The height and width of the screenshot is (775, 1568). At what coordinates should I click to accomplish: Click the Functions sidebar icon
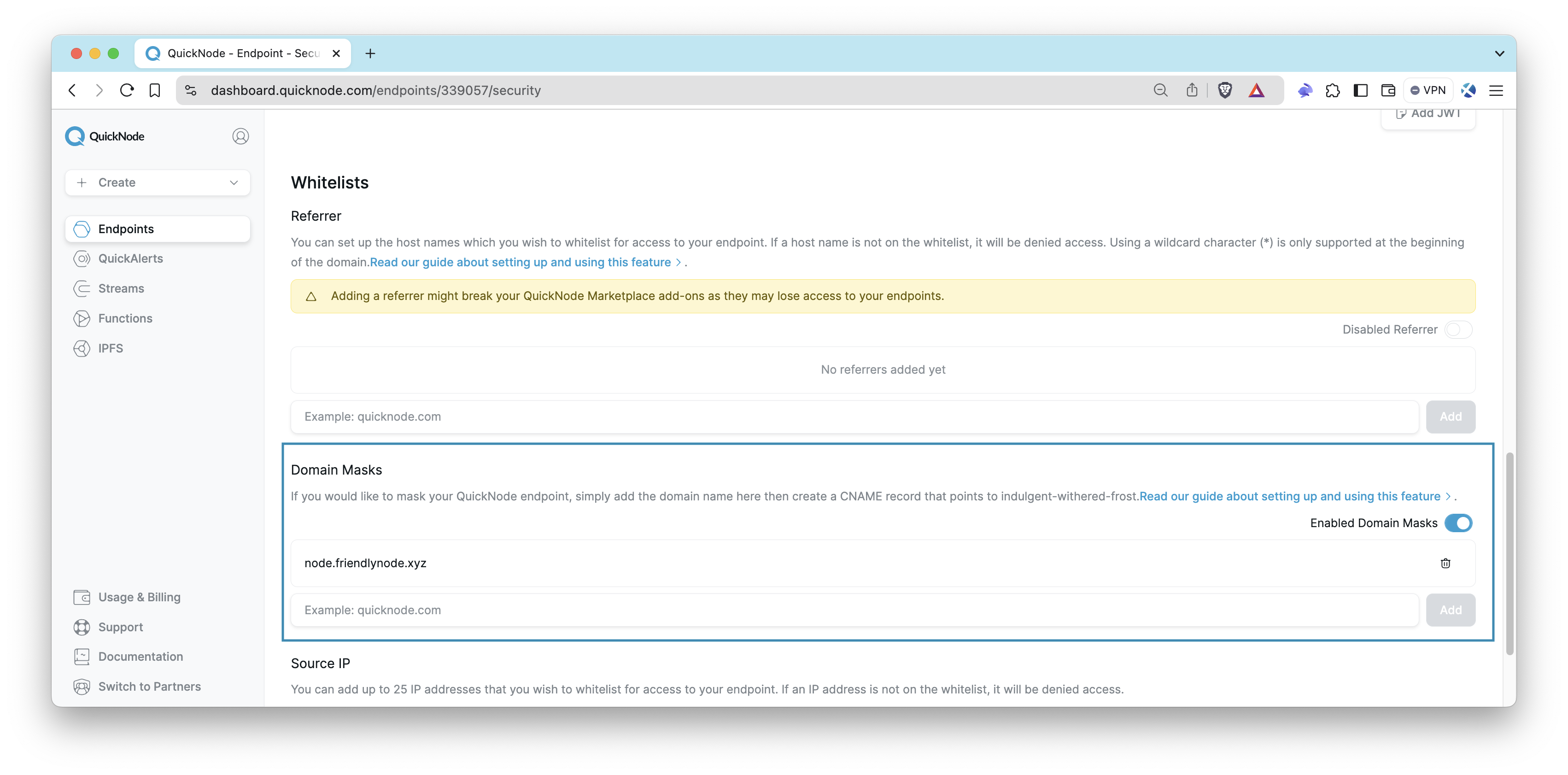point(82,318)
